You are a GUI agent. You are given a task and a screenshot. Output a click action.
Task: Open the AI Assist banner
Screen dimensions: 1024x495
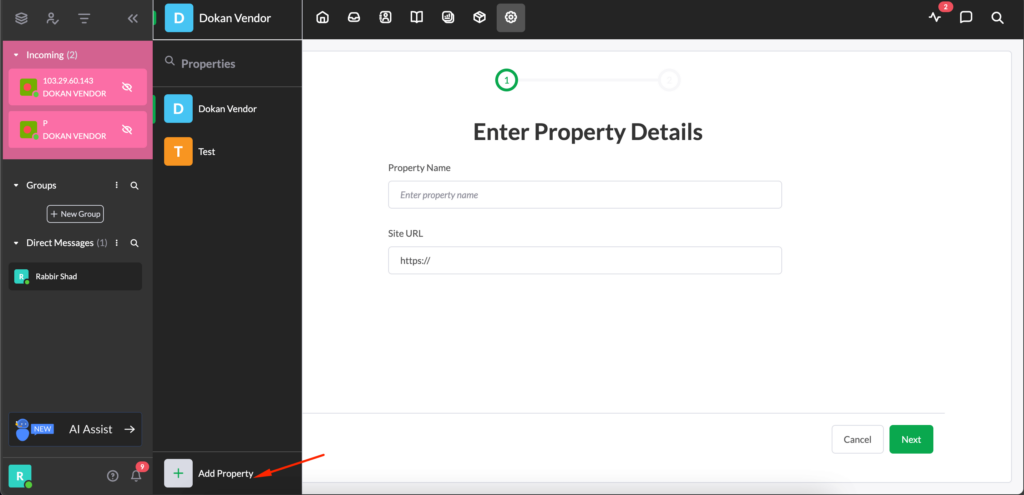(x=75, y=429)
